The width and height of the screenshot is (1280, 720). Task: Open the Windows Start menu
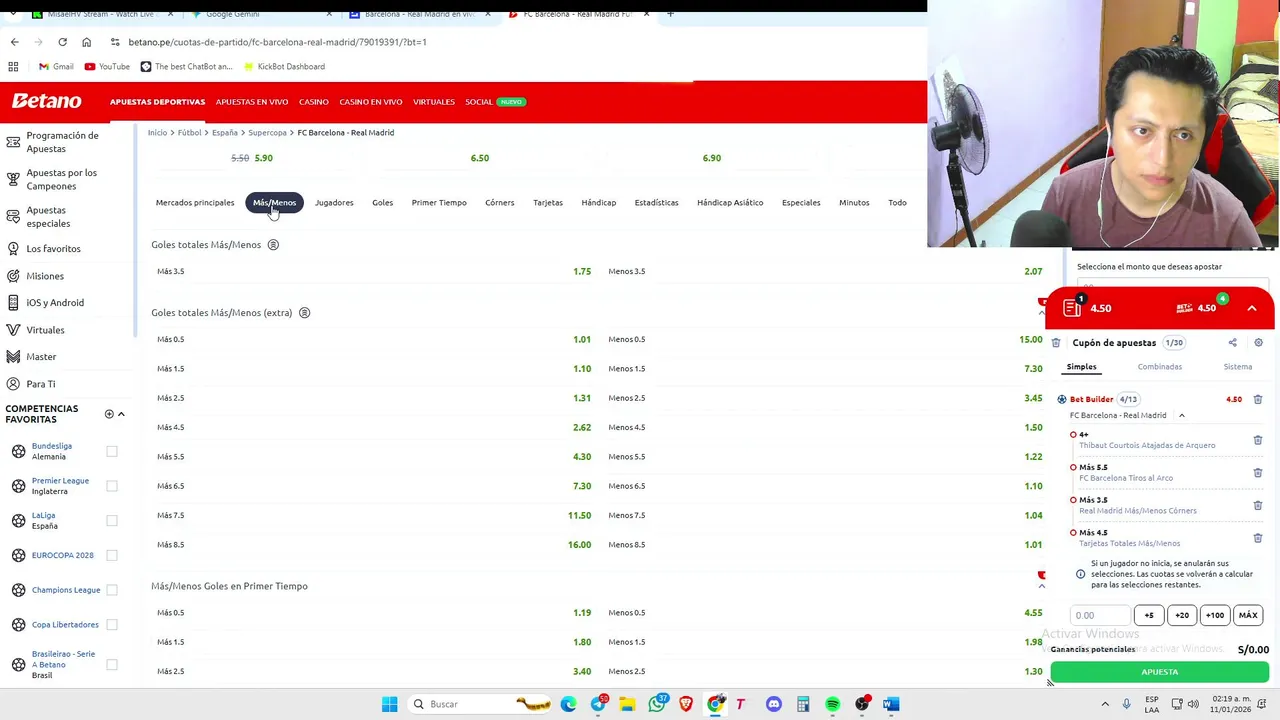point(389,704)
